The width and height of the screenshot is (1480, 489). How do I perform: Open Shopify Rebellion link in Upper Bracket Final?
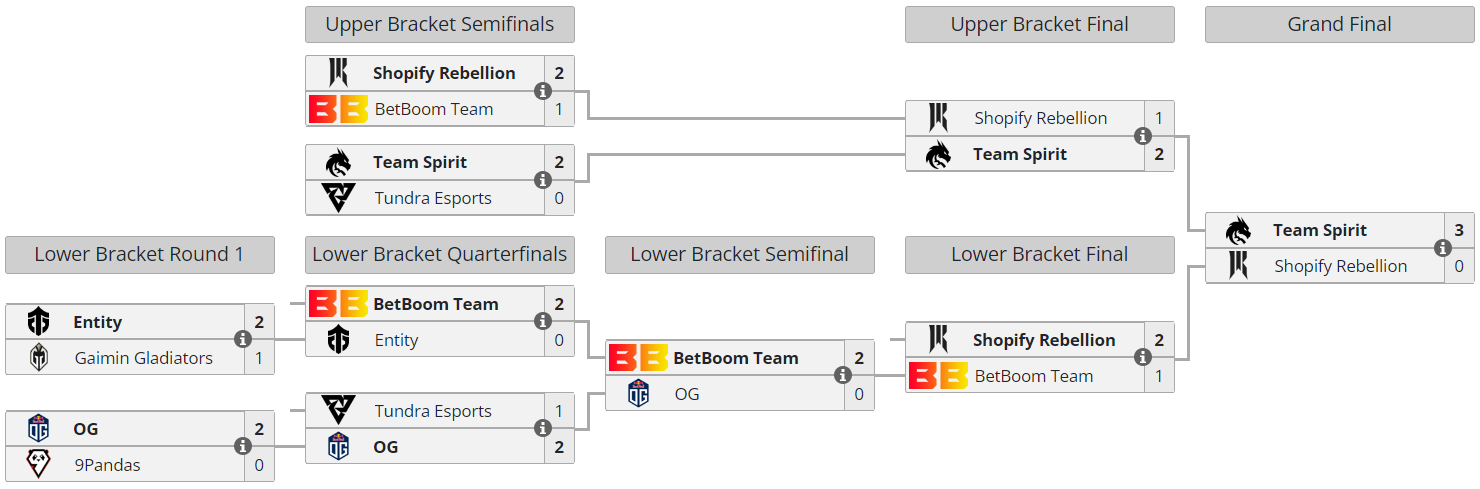tap(1040, 118)
